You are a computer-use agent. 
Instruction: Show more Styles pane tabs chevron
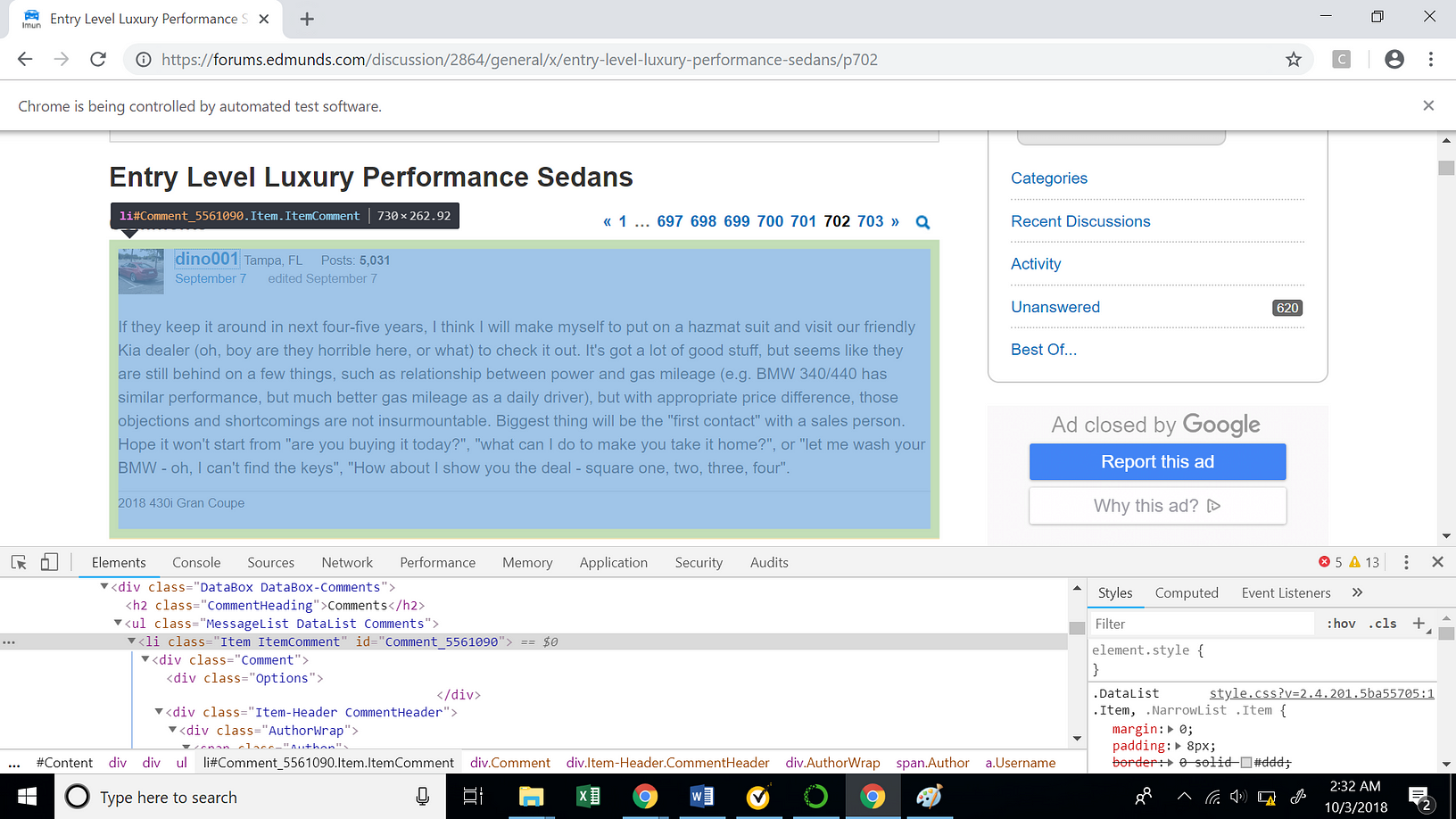point(1358,592)
